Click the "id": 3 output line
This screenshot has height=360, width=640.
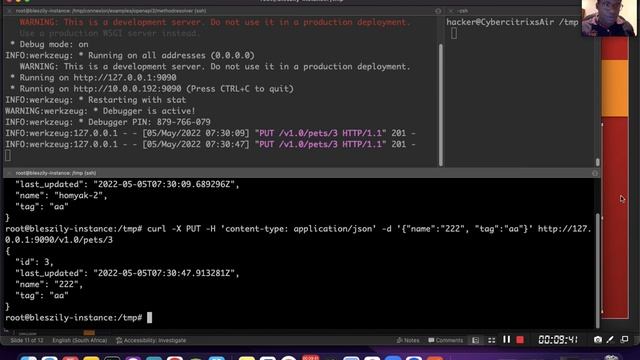[x=34, y=262]
